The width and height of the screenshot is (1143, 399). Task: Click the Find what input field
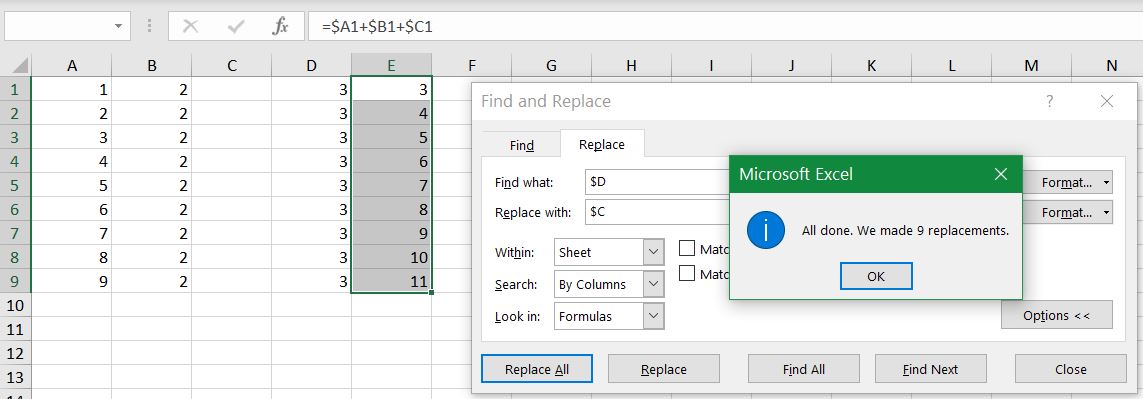coord(658,182)
